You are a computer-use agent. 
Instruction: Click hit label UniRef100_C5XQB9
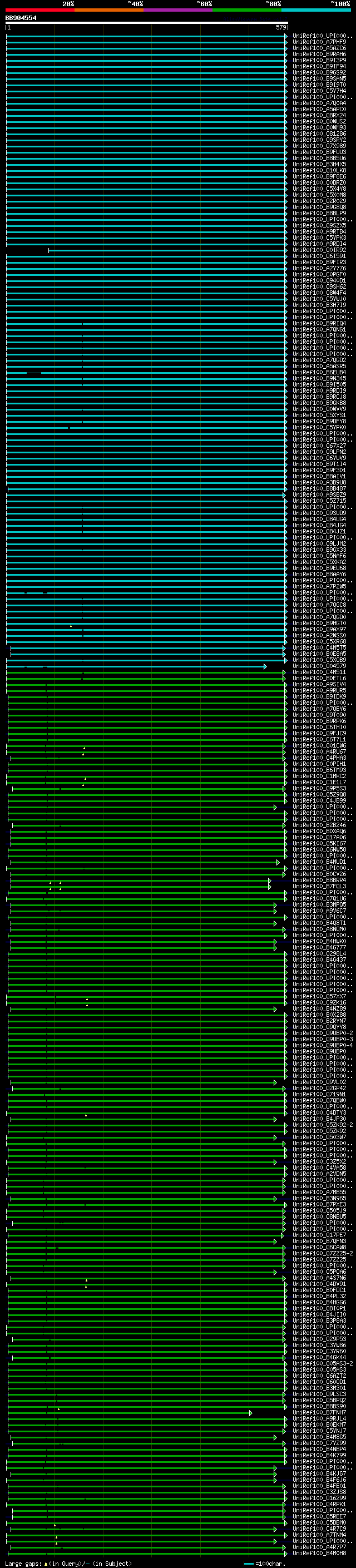[319, 660]
